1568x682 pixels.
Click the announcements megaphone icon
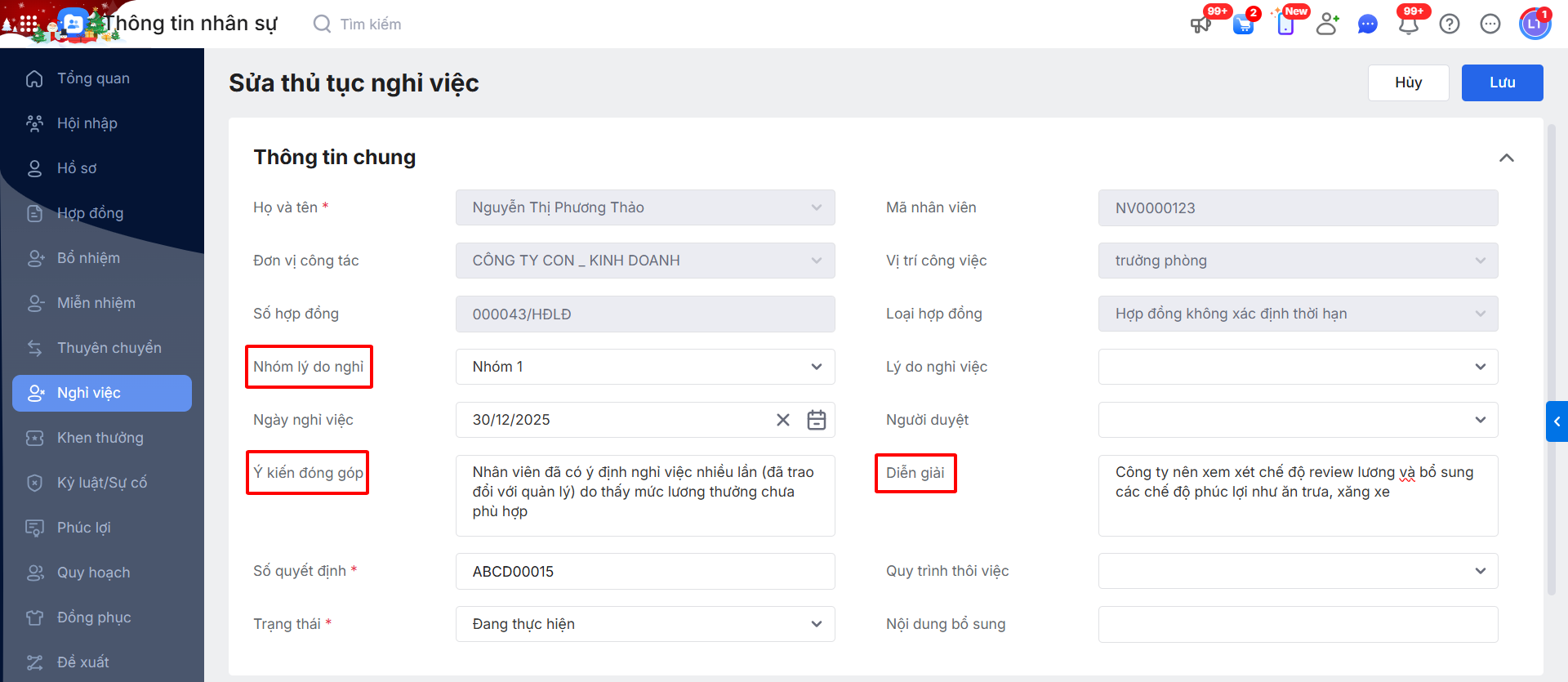click(1200, 25)
